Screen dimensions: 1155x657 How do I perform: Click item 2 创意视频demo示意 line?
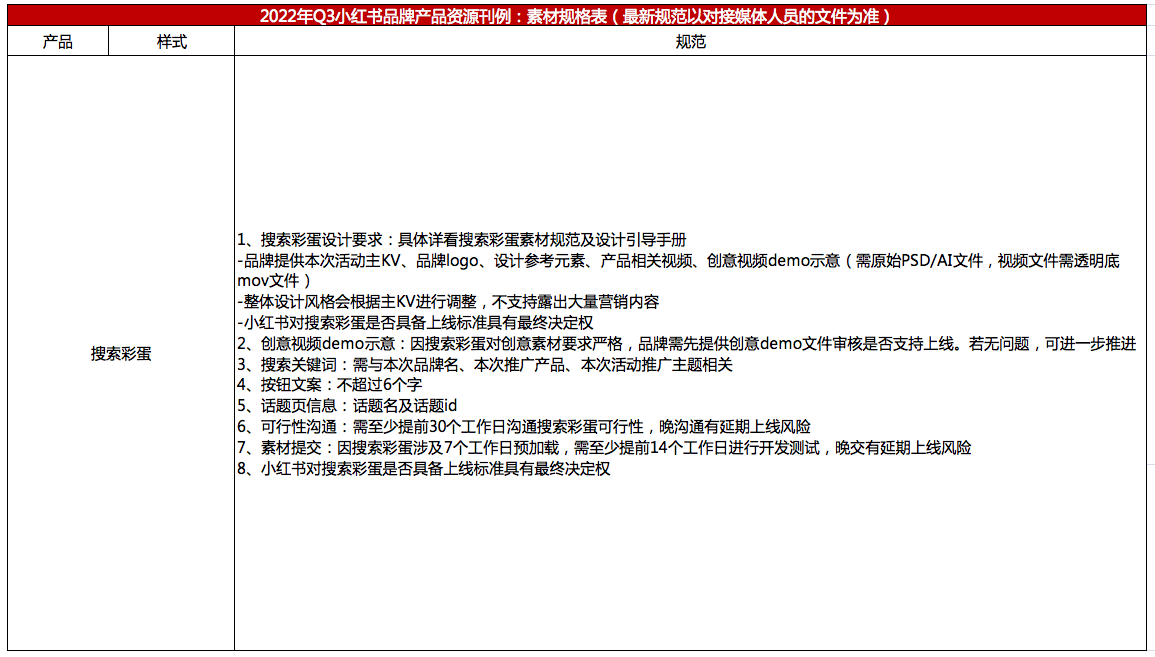point(686,344)
